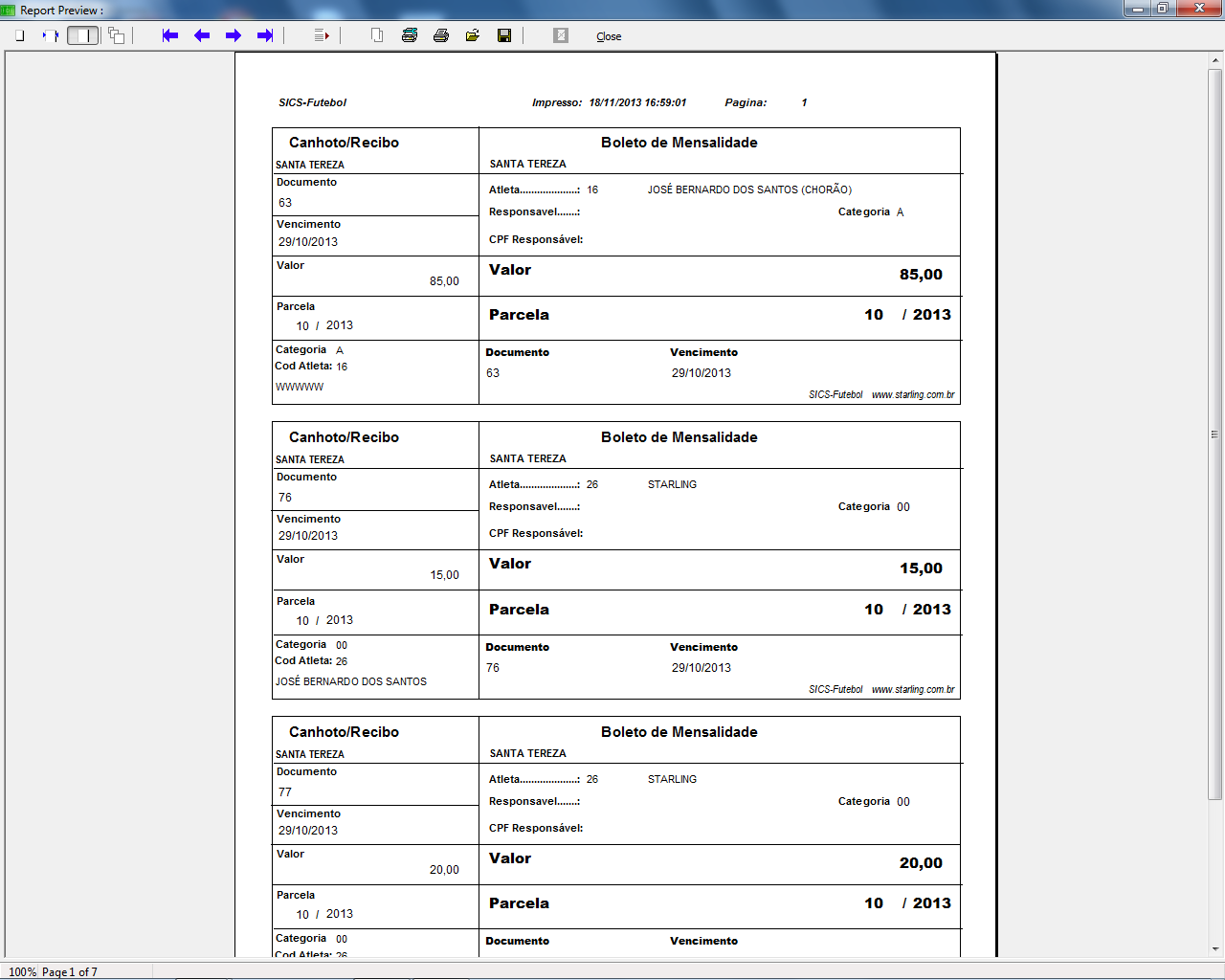Click the Close button in the toolbar
Viewport: 1225px width, 980px height.
609,36
